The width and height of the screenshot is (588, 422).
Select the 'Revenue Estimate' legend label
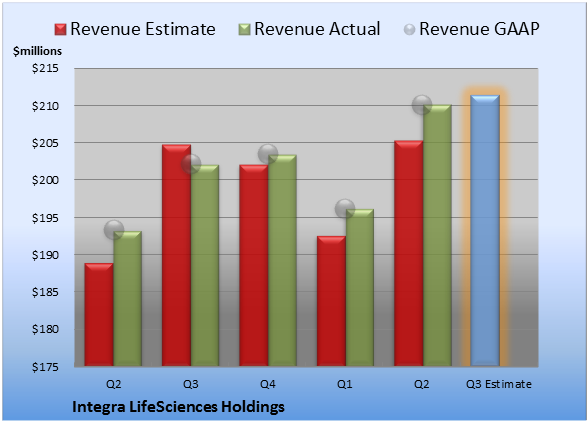[x=143, y=29]
